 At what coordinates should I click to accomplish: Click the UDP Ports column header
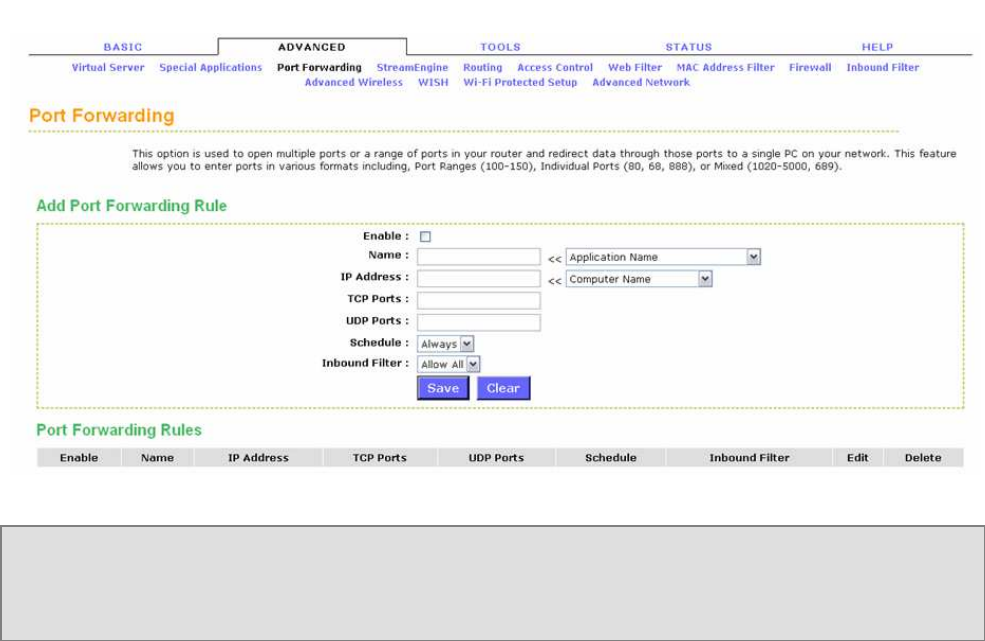click(496, 457)
